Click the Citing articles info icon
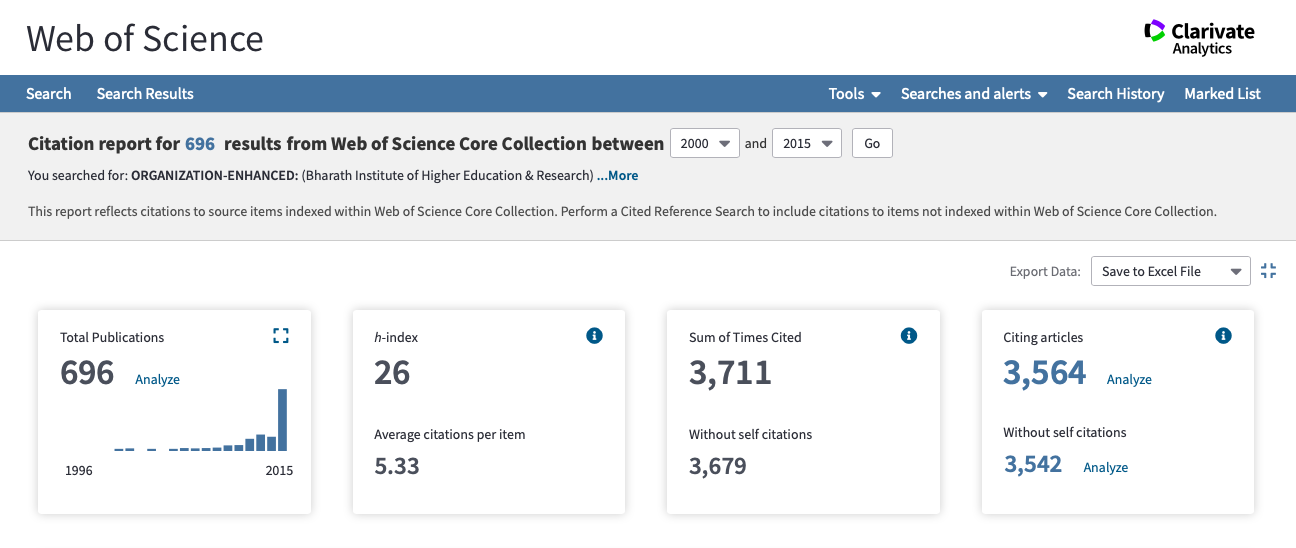The width and height of the screenshot is (1296, 548). coord(1222,336)
